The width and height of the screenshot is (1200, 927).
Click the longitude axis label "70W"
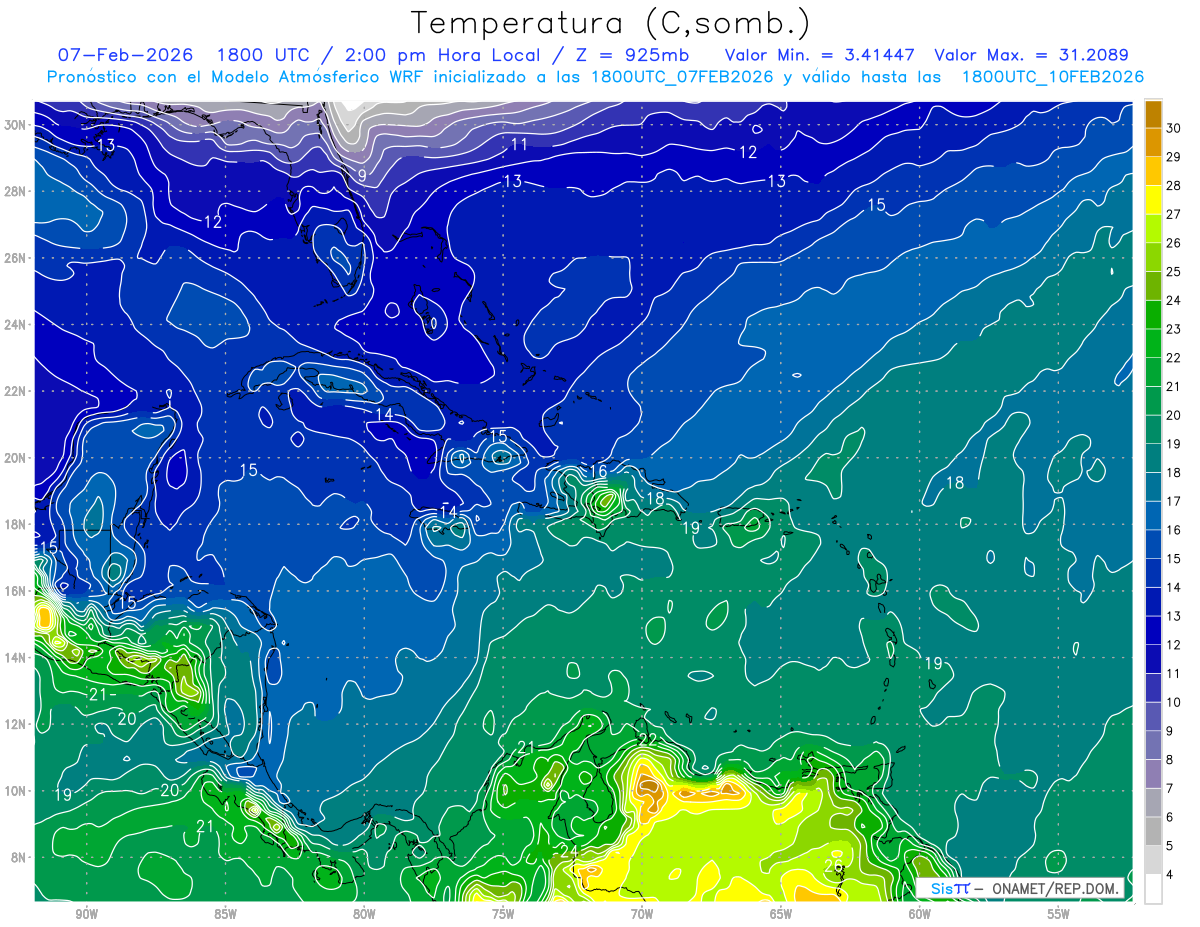coord(642,914)
